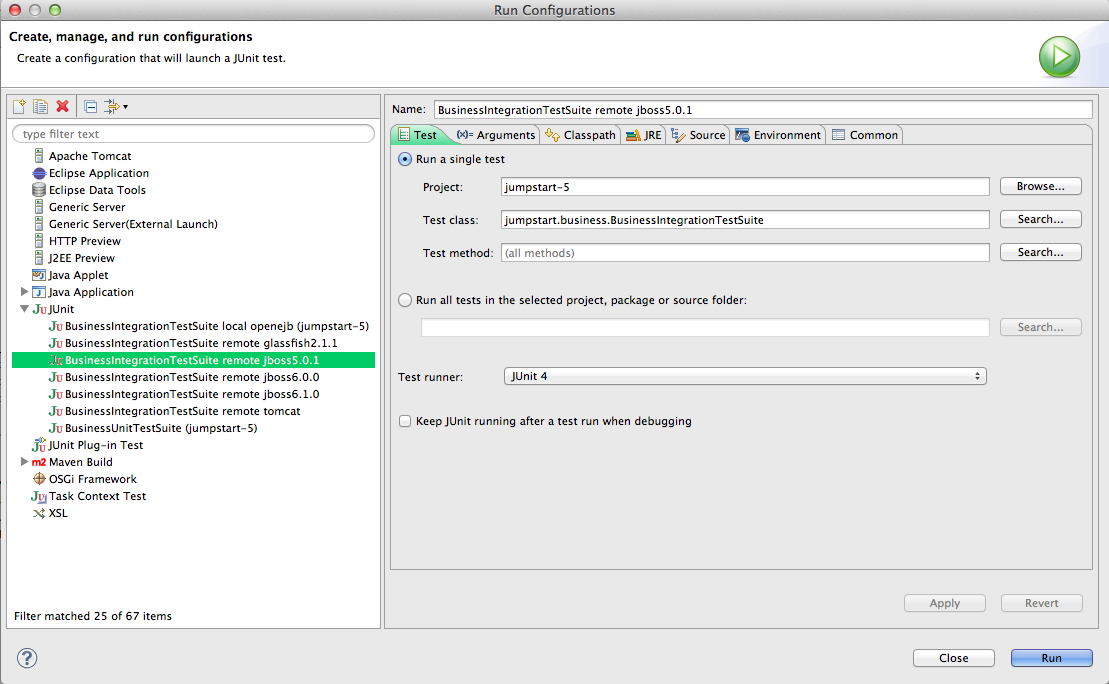Expand the Maven Build tree node

tap(24, 461)
